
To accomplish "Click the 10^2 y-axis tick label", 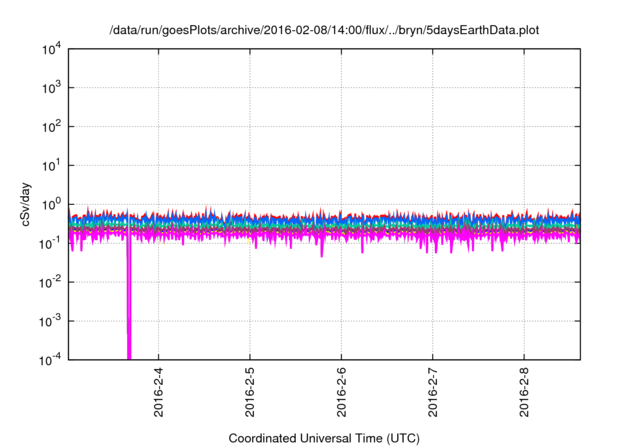I will coord(51,127).
